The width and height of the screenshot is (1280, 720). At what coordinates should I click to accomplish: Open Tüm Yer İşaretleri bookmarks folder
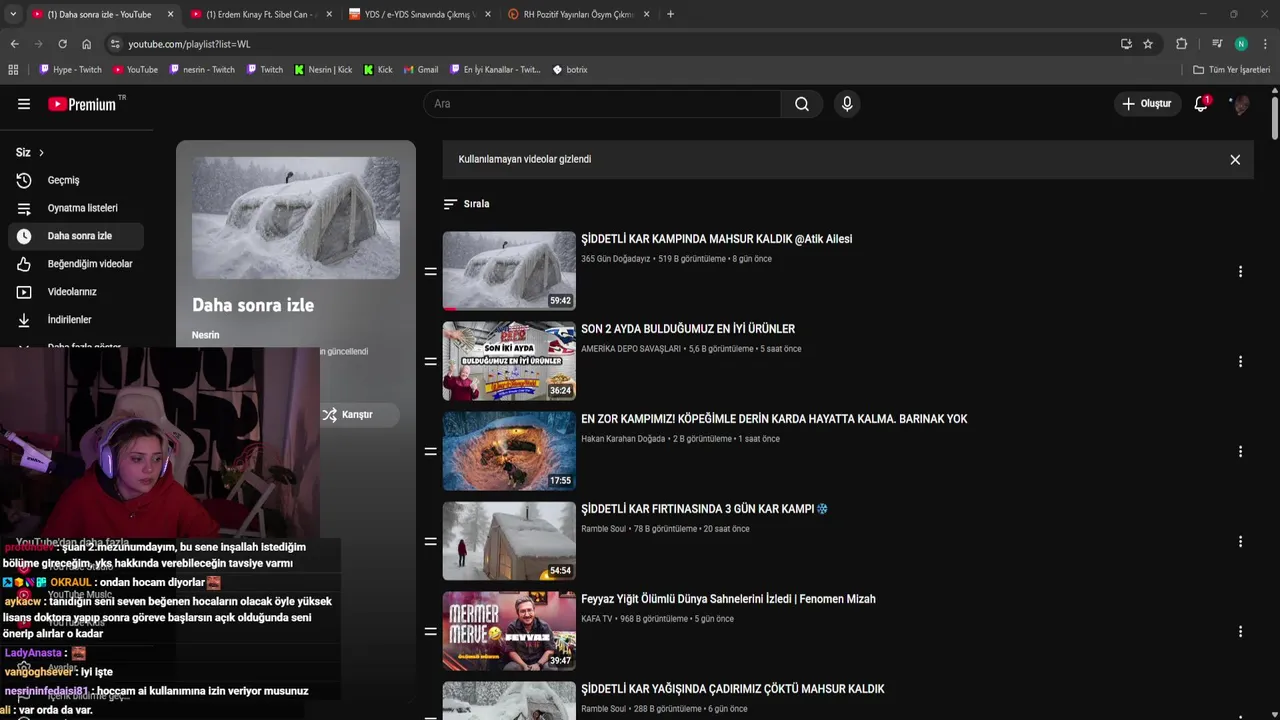1232,70
